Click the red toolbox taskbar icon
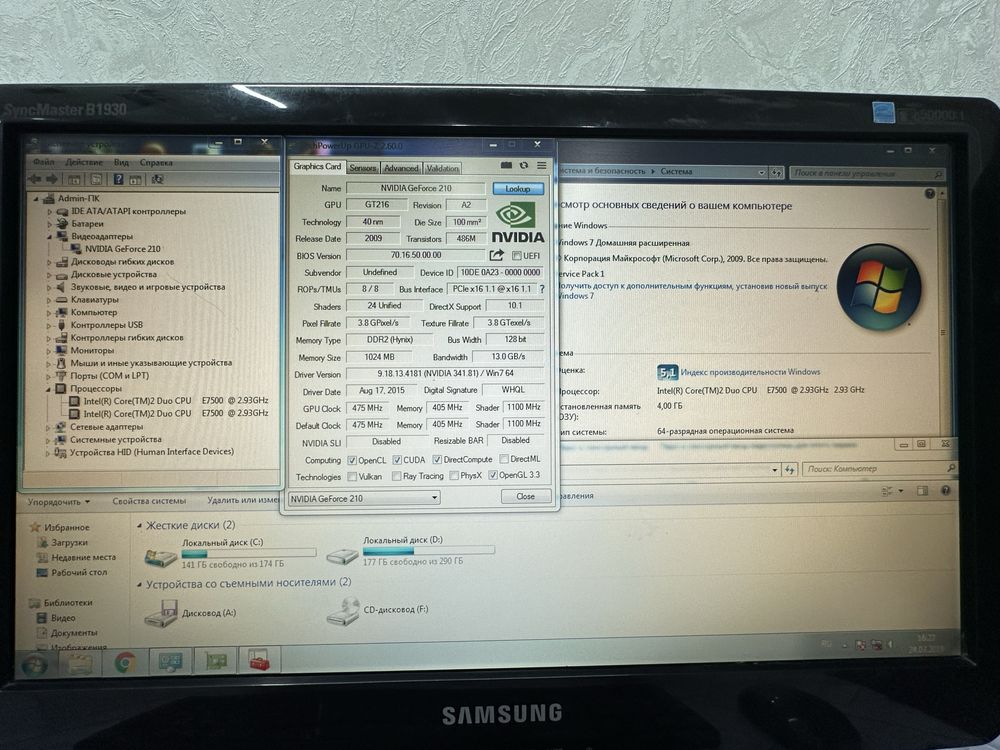 tap(259, 659)
